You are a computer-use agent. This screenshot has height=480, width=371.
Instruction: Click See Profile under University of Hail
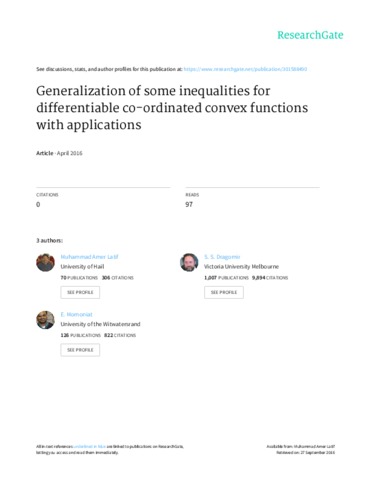point(80,292)
